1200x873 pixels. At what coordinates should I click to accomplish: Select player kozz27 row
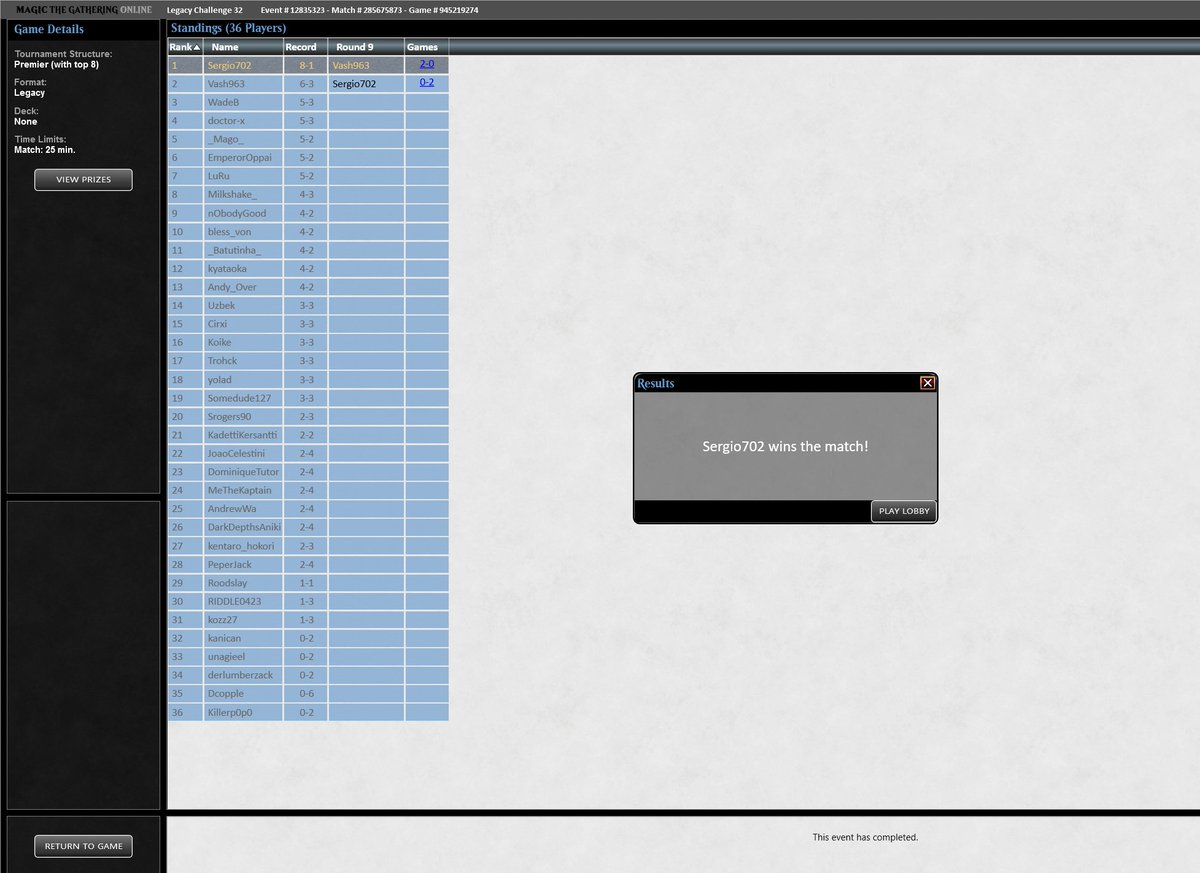pyautogui.click(x=308, y=620)
